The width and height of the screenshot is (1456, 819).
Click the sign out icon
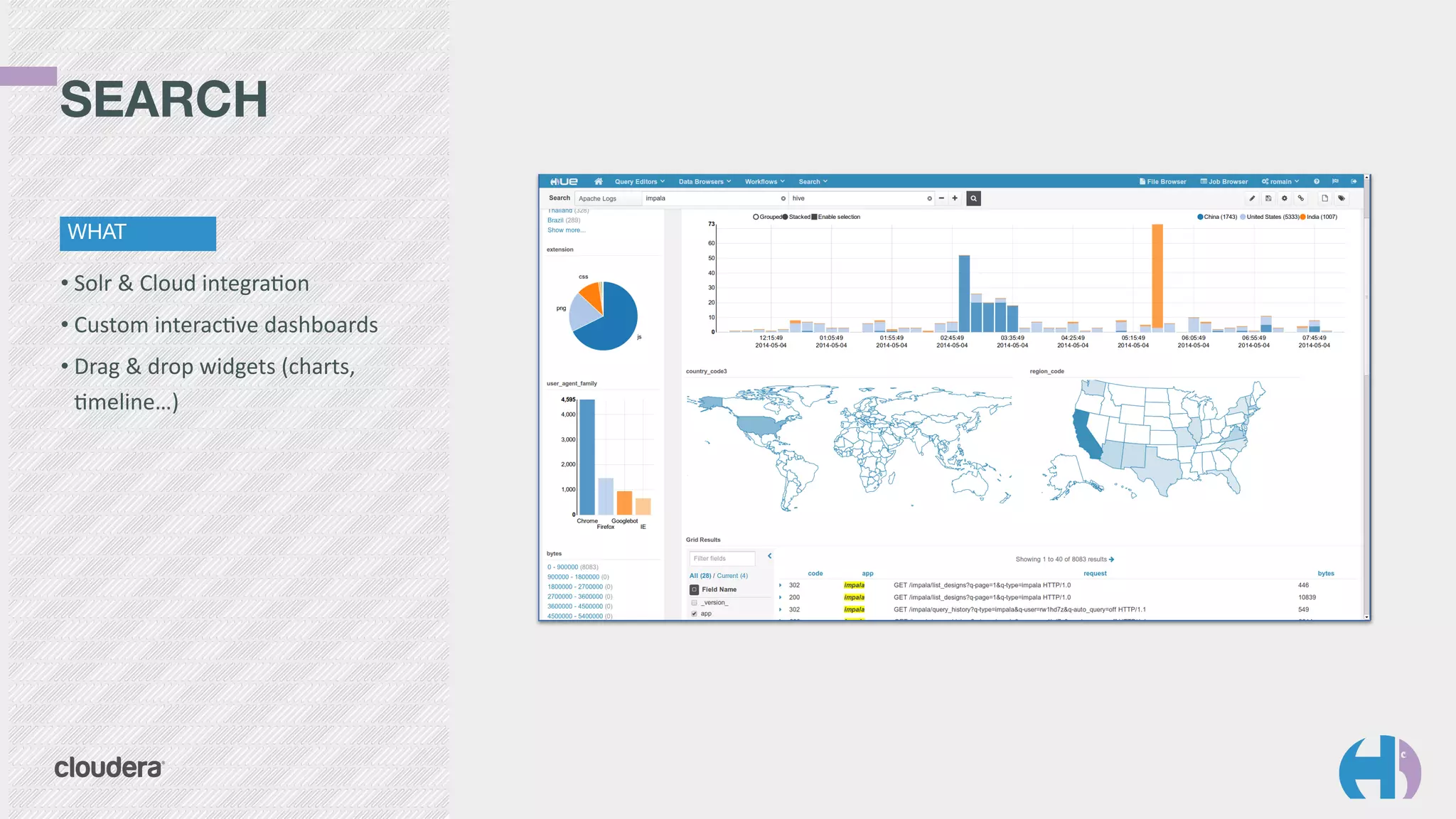coord(1354,181)
